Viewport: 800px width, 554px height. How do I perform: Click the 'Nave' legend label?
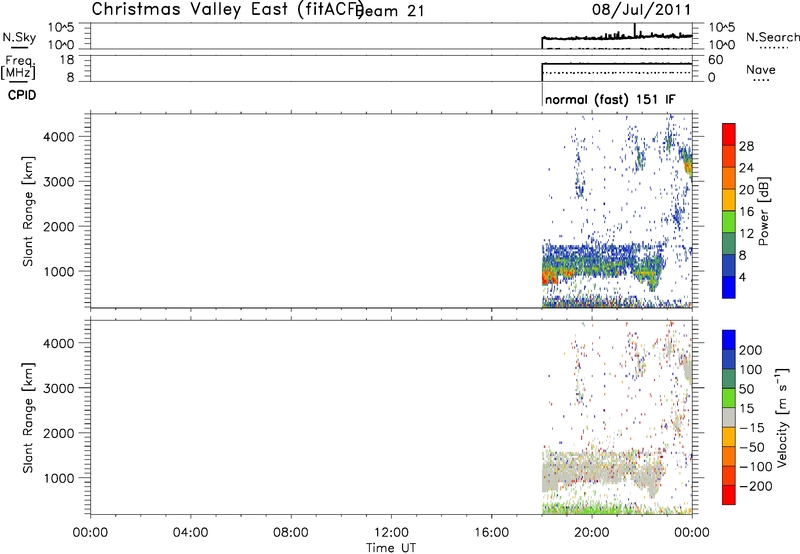pos(761,69)
